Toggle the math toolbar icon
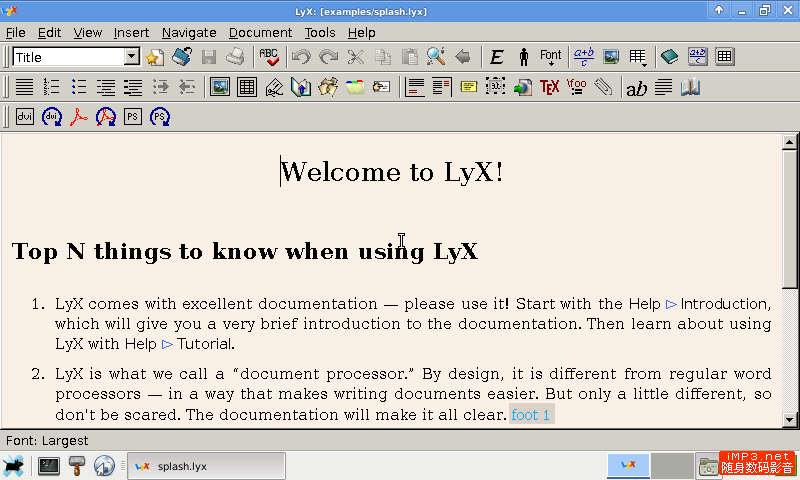Viewport: 800px width, 480px height. coord(697,57)
